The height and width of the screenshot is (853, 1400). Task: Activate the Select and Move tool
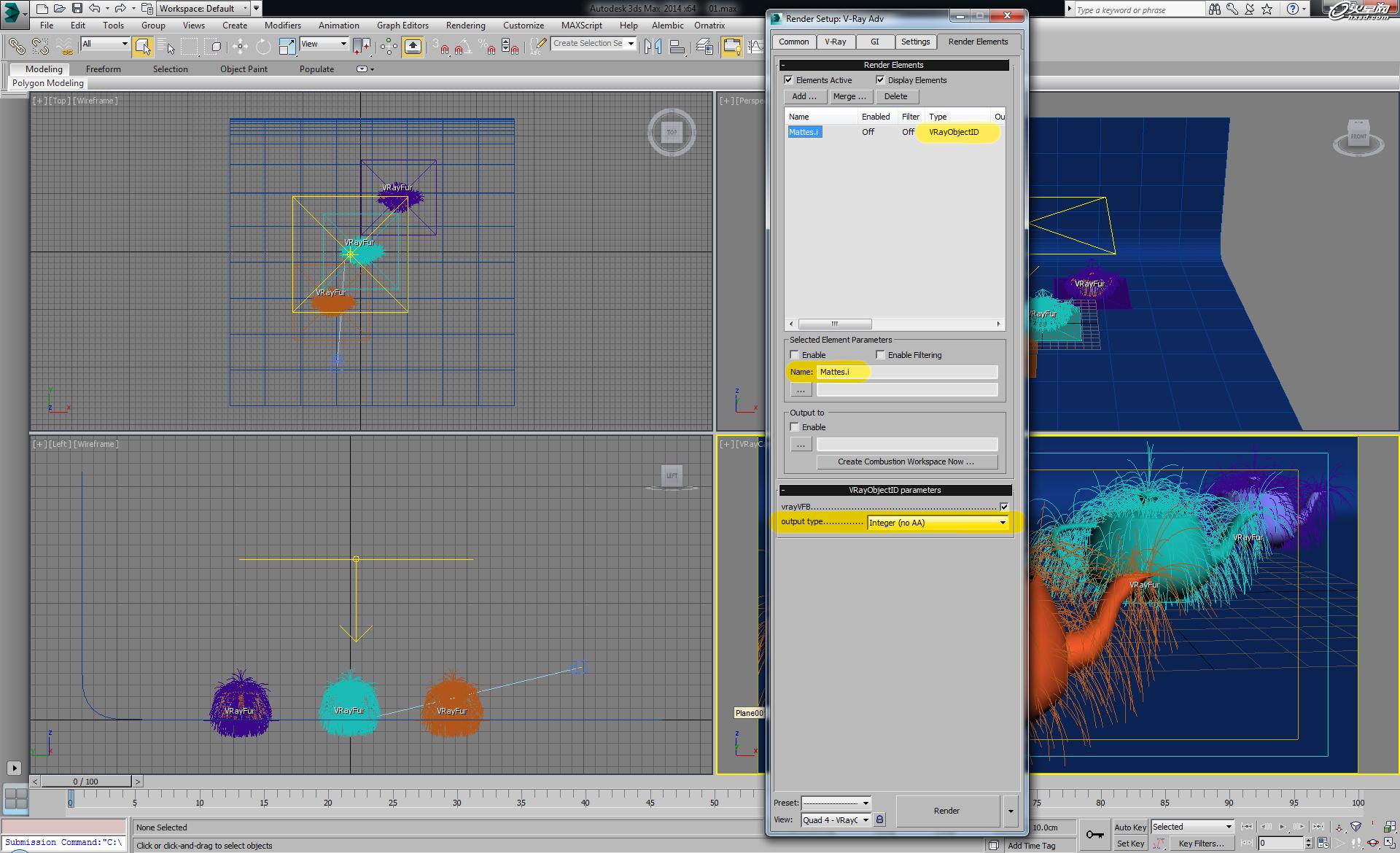coord(240,47)
